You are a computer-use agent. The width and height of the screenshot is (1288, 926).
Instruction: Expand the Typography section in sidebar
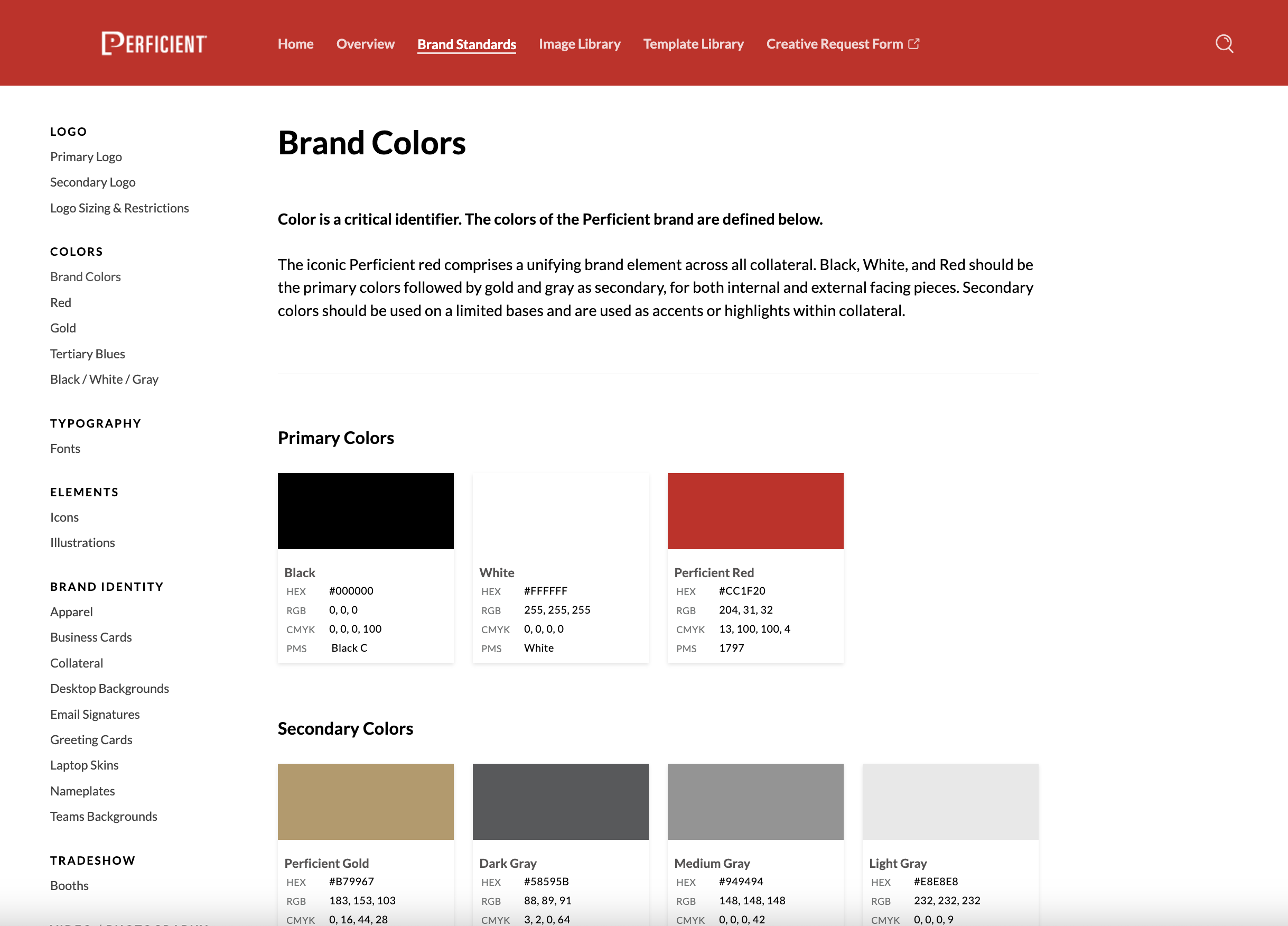96,422
